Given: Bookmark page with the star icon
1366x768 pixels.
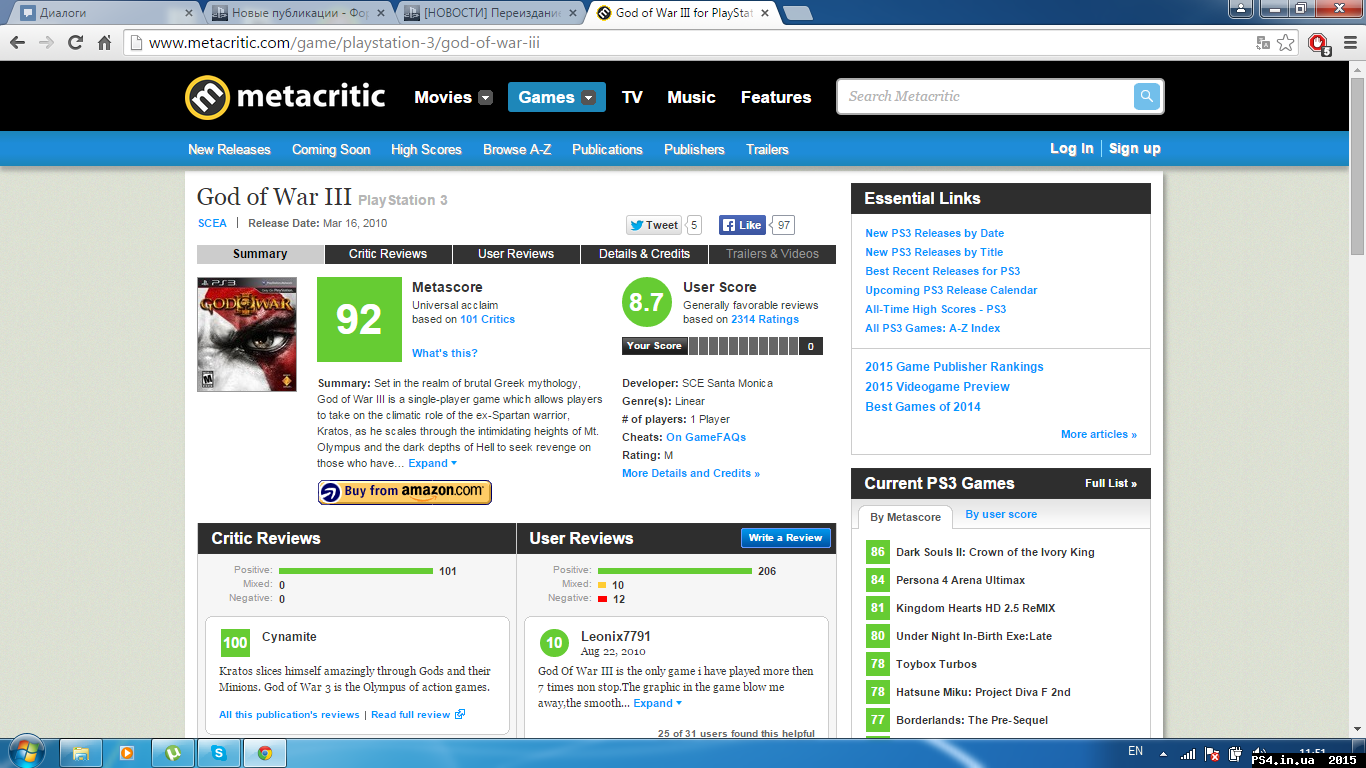Looking at the screenshot, I should point(1286,43).
